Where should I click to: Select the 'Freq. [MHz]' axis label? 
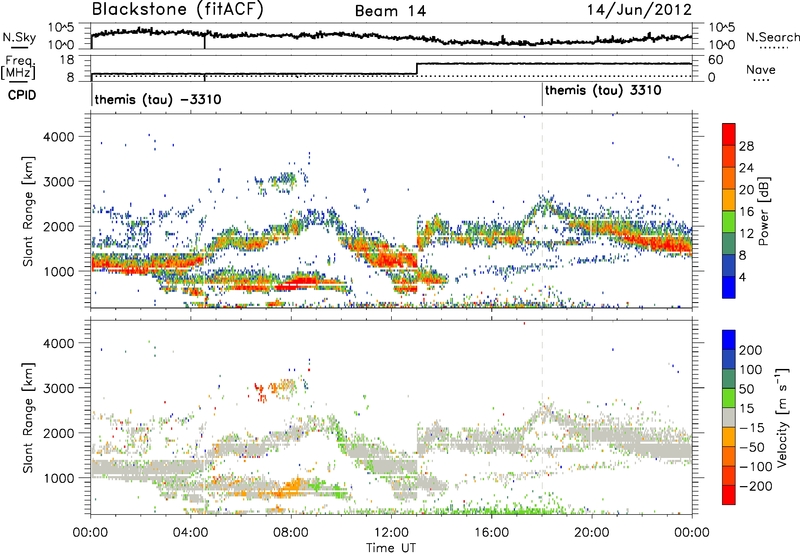pos(18,67)
